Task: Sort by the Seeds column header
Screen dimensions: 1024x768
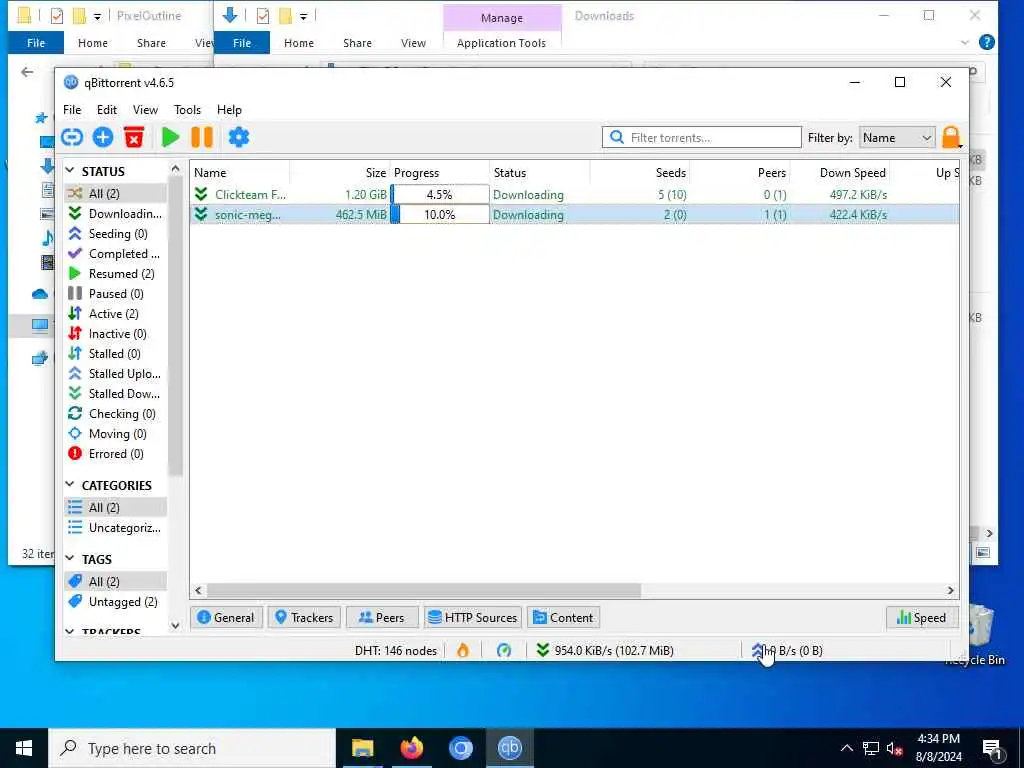Action: coord(640,173)
